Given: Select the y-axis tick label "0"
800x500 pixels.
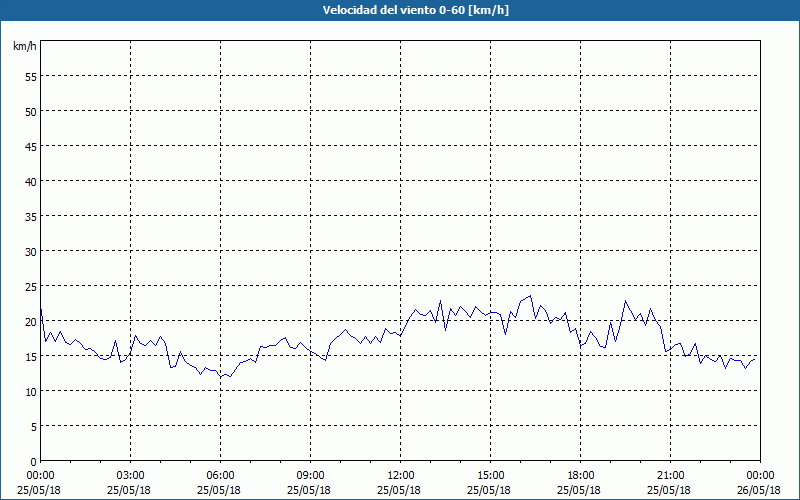Looking at the screenshot, I should [34, 462].
